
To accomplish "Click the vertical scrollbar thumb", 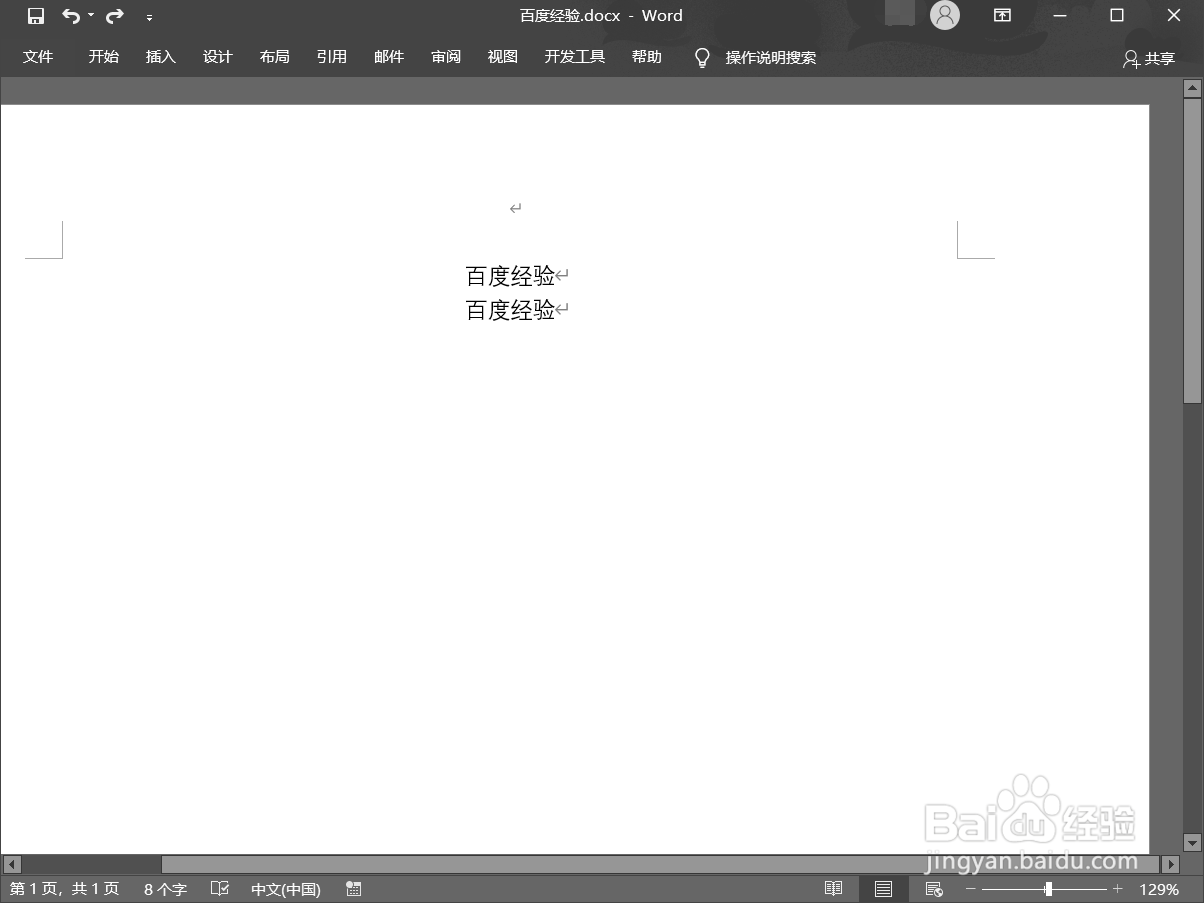I will click(1192, 251).
